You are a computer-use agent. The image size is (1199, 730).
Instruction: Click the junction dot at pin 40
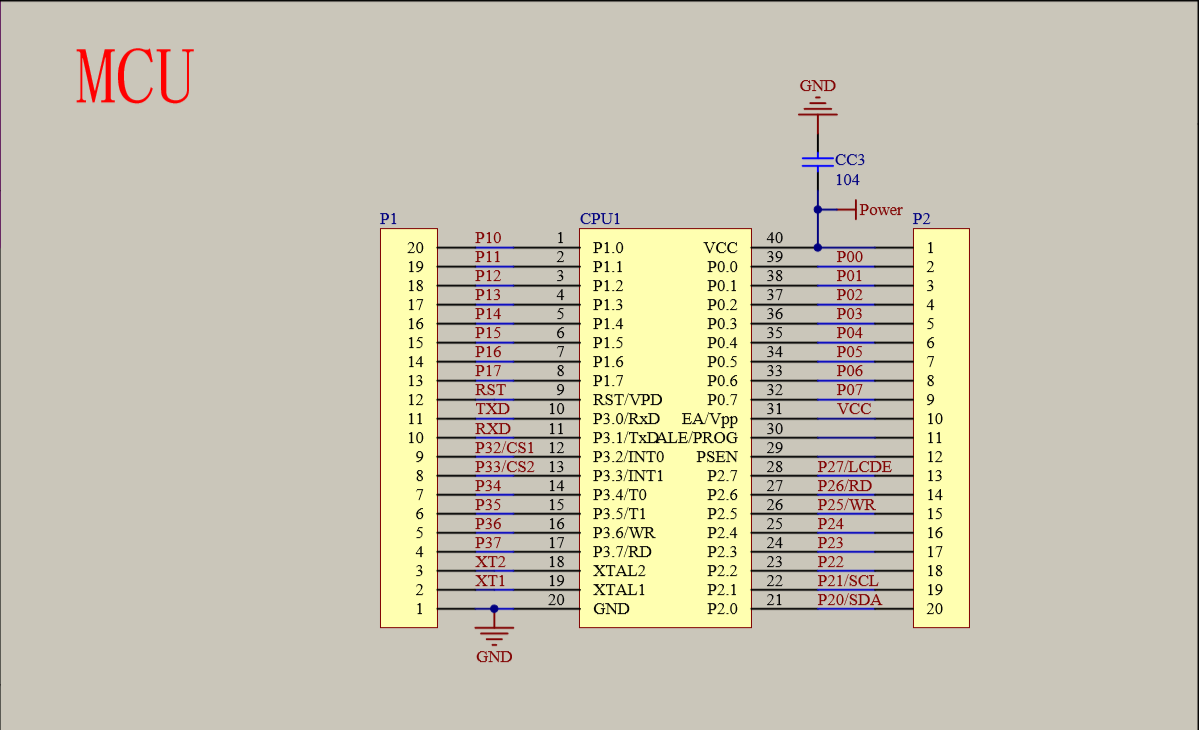coord(817,247)
